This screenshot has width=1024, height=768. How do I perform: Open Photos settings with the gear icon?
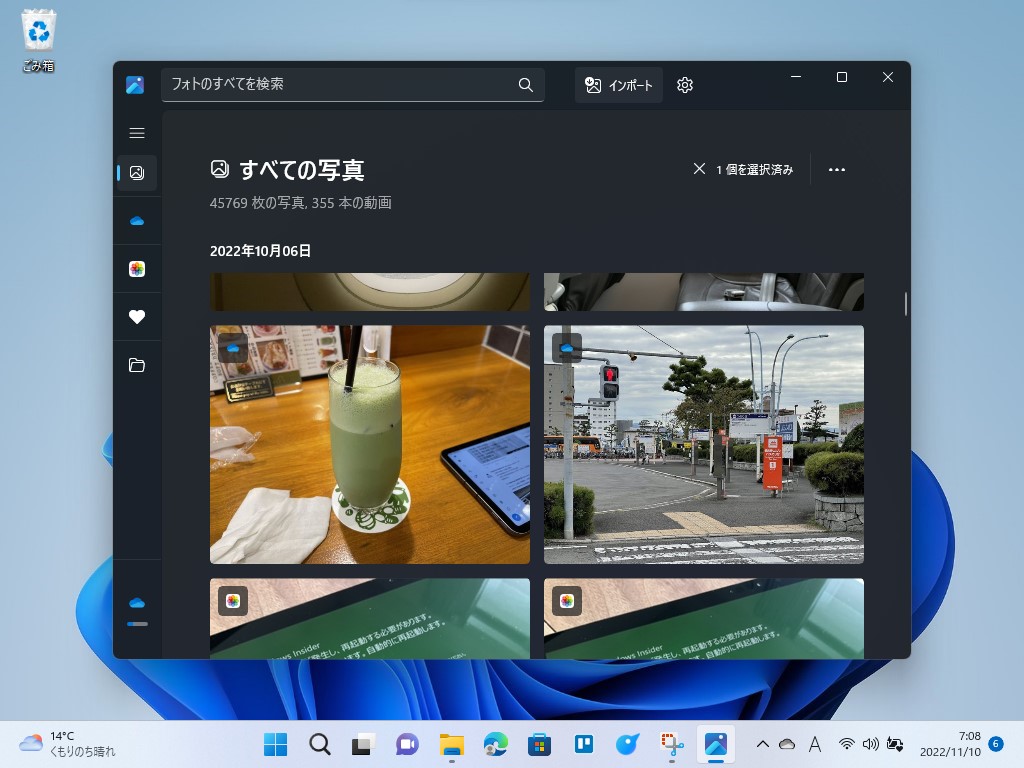(684, 85)
